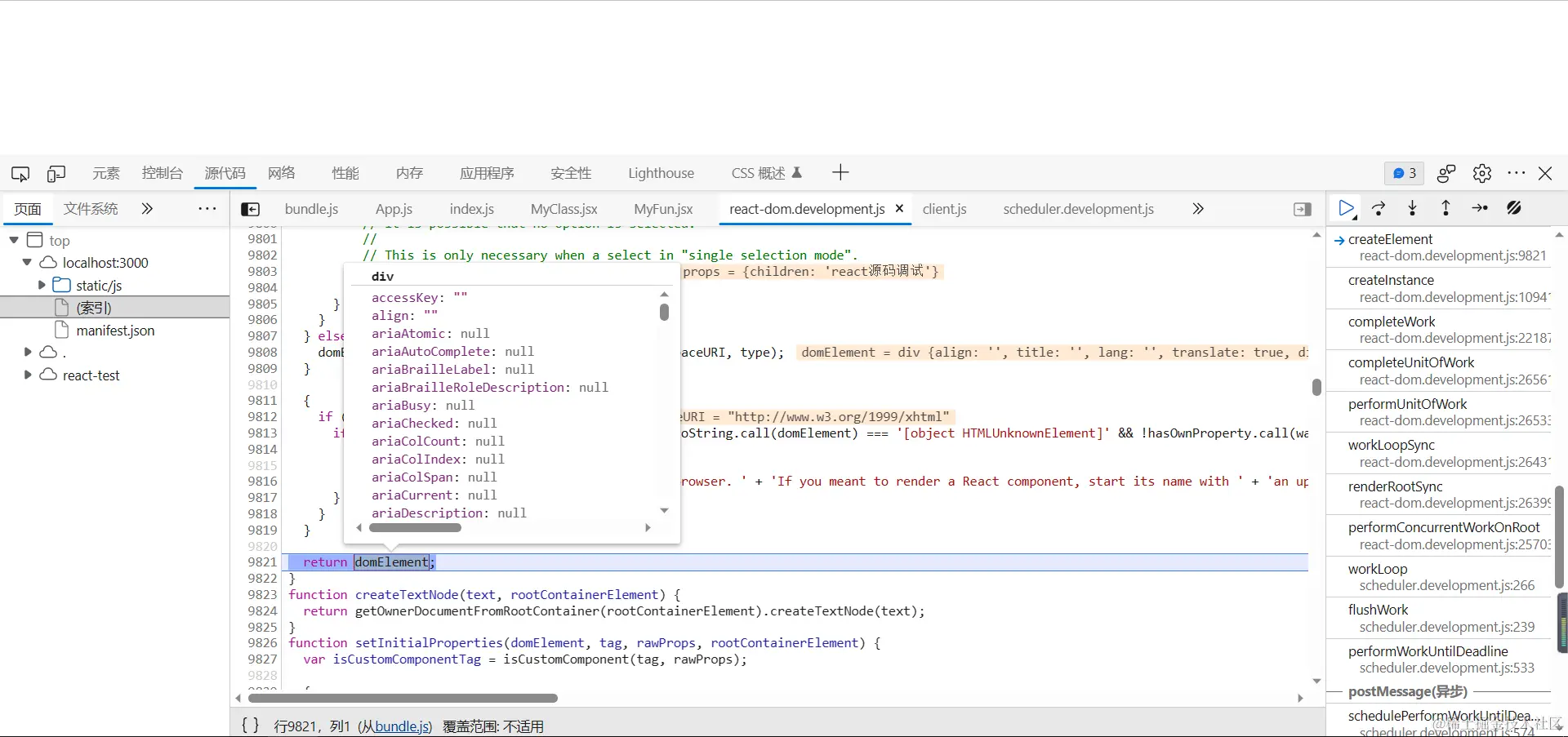Expand the static/js folder

42,285
